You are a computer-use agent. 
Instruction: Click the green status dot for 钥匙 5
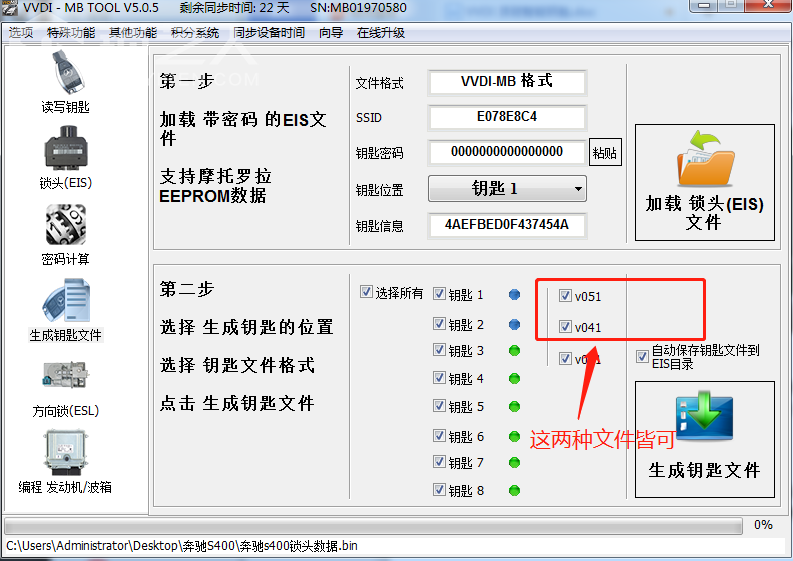[514, 406]
